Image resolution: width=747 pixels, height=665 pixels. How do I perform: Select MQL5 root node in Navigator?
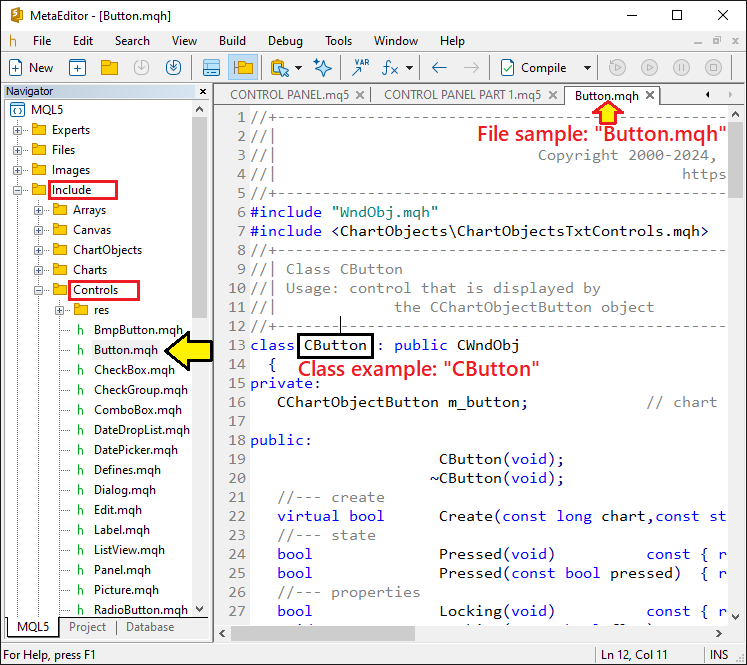47,110
